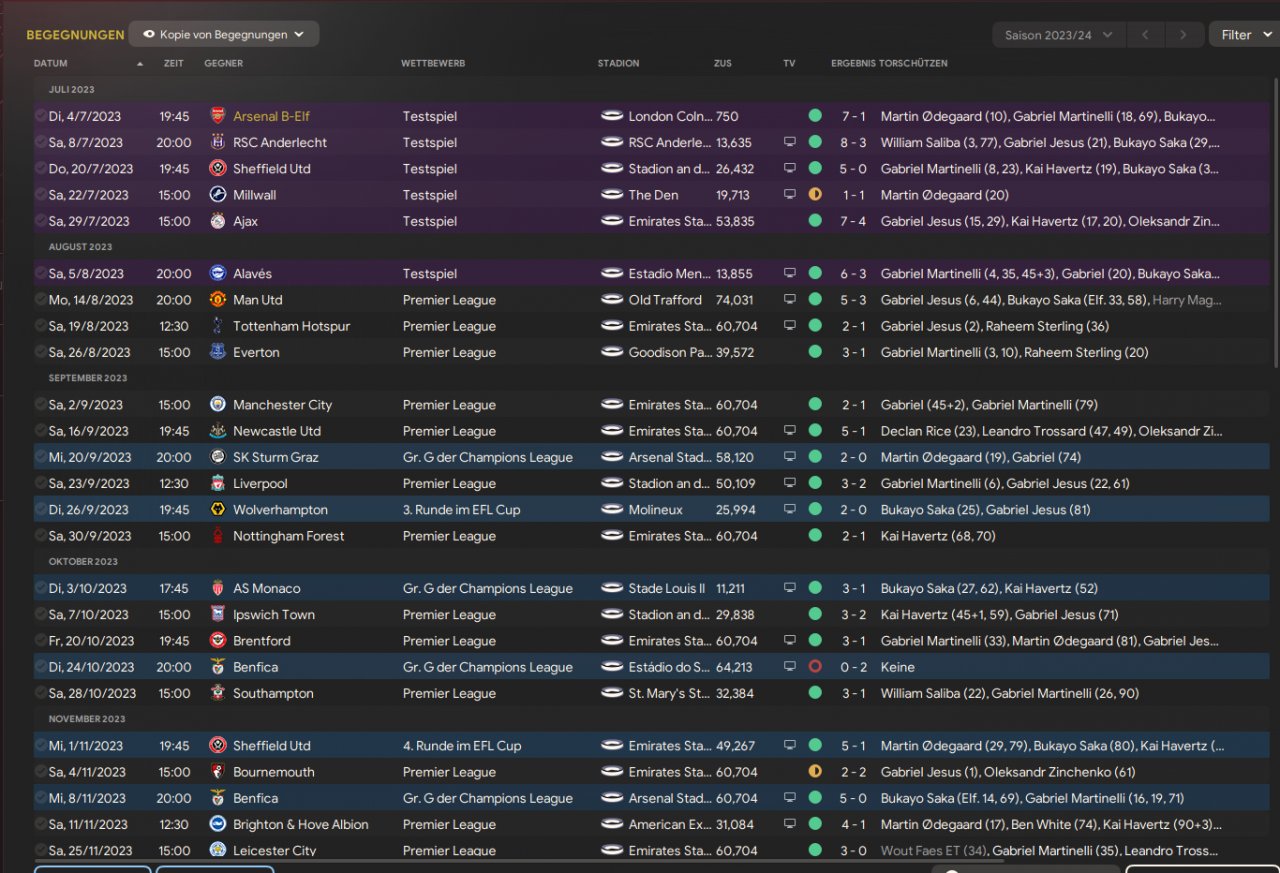Open the Saison 2023/24 dropdown
Image resolution: width=1280 pixels, height=873 pixels.
[x=1058, y=35]
